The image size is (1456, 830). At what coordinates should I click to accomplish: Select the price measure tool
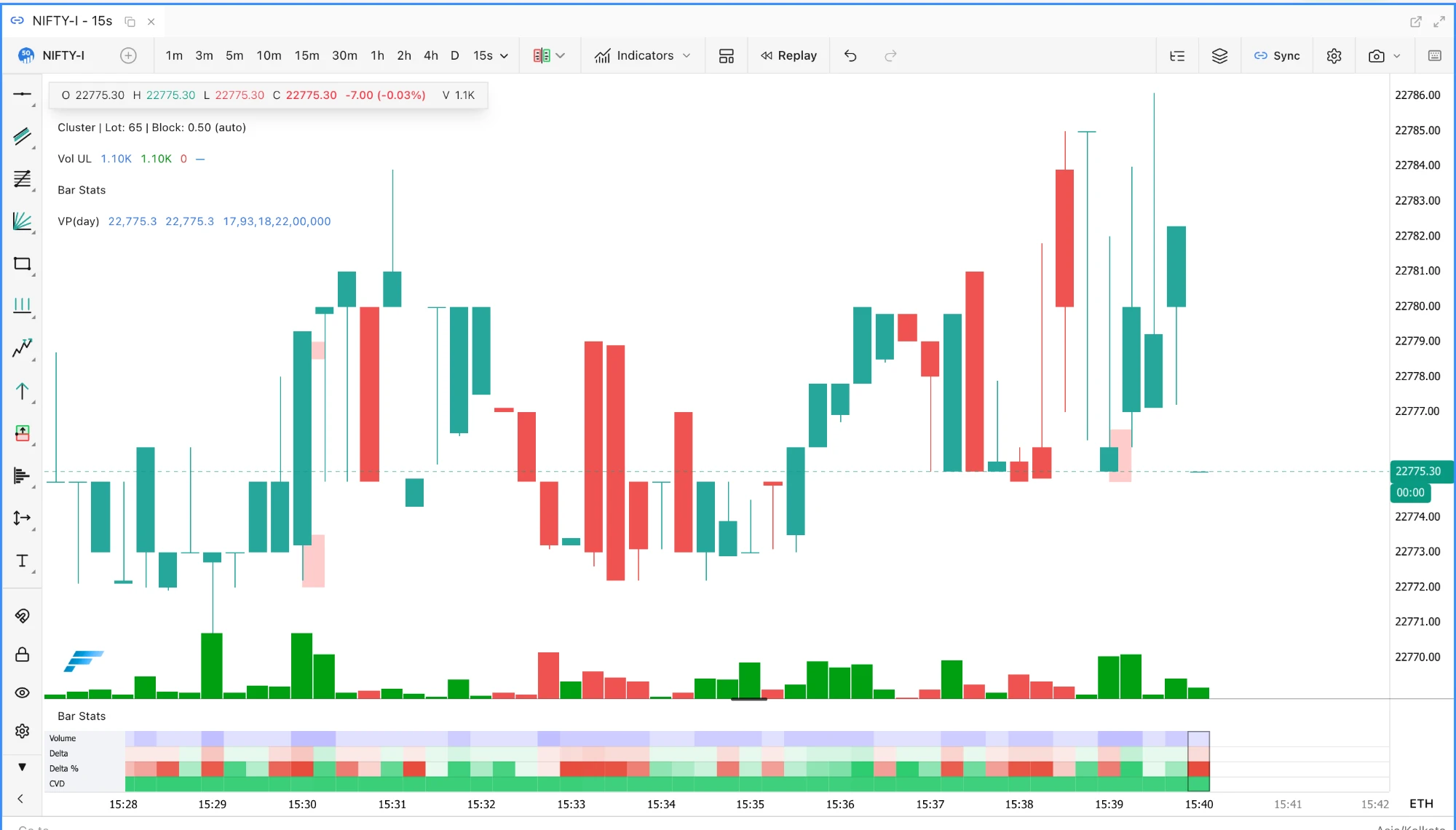point(23,518)
